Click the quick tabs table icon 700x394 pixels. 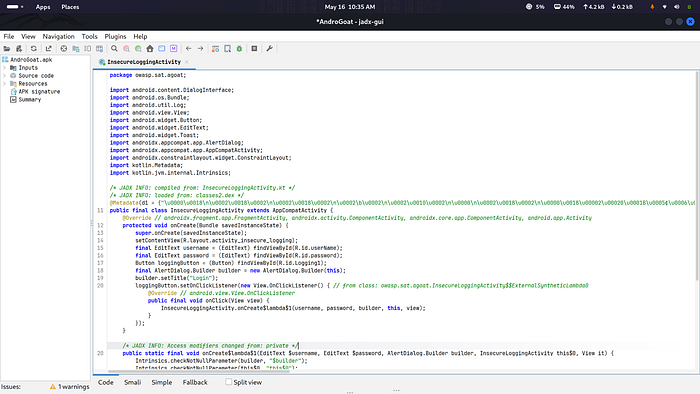pyautogui.click(x=100, y=49)
